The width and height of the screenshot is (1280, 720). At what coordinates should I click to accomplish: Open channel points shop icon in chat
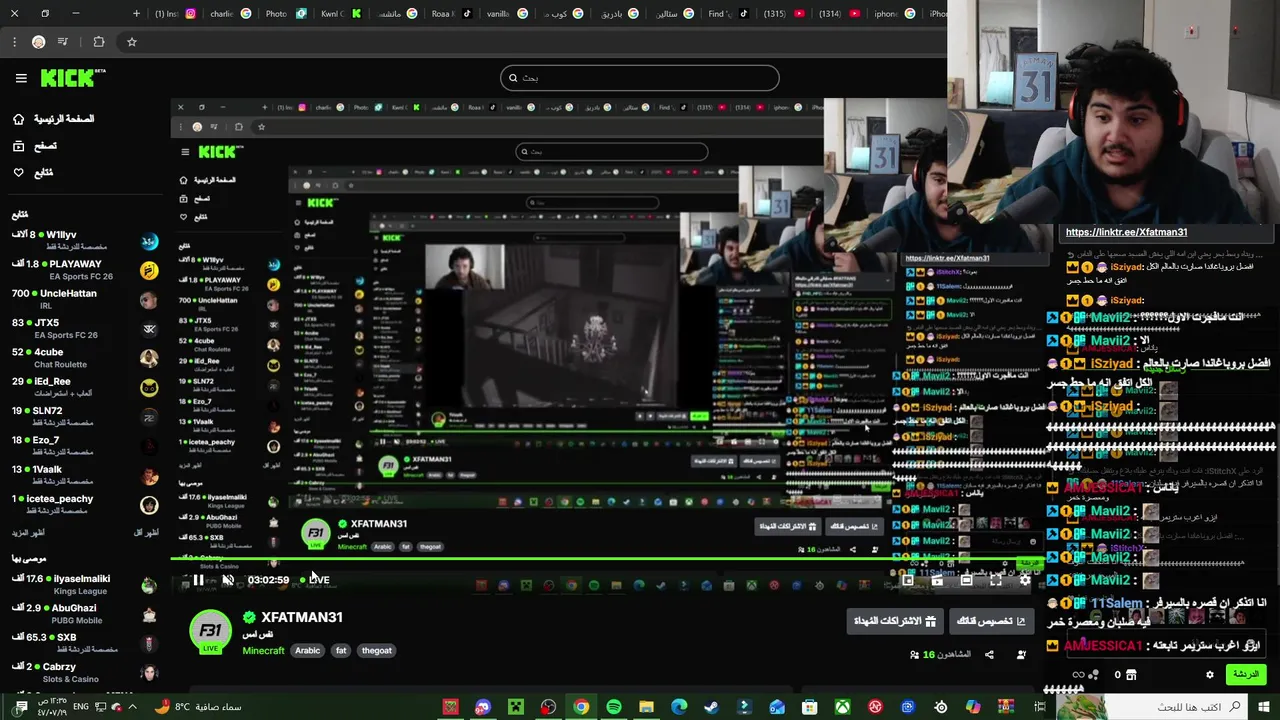click(1130, 675)
